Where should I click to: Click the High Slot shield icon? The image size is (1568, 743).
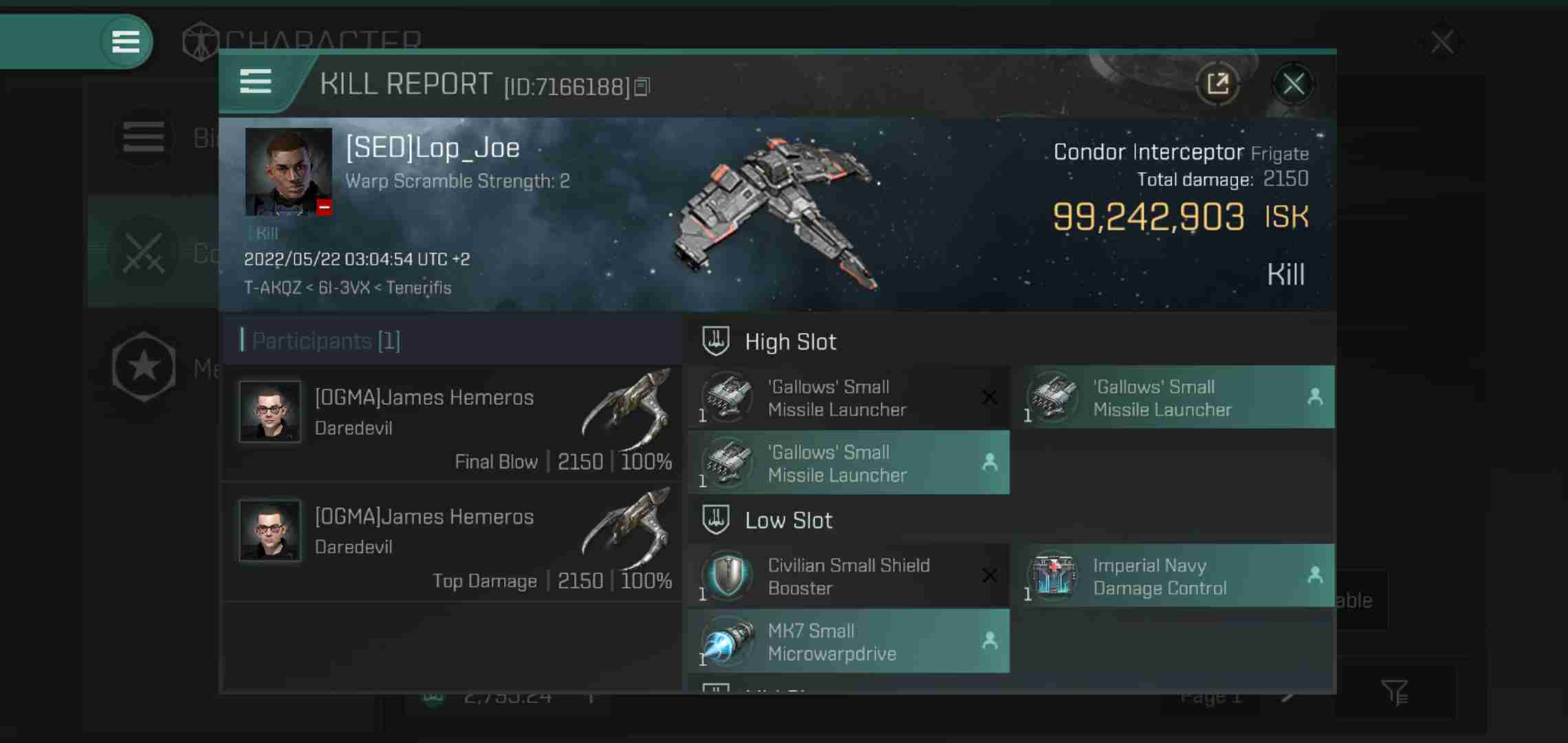(717, 342)
